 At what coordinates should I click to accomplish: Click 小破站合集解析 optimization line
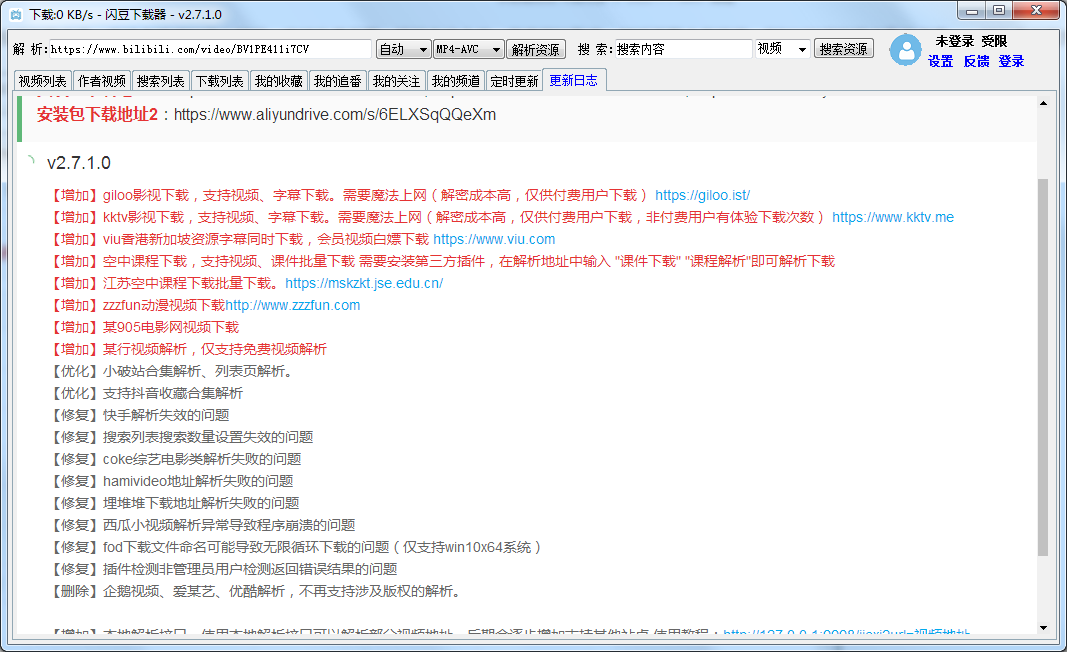tap(171, 371)
